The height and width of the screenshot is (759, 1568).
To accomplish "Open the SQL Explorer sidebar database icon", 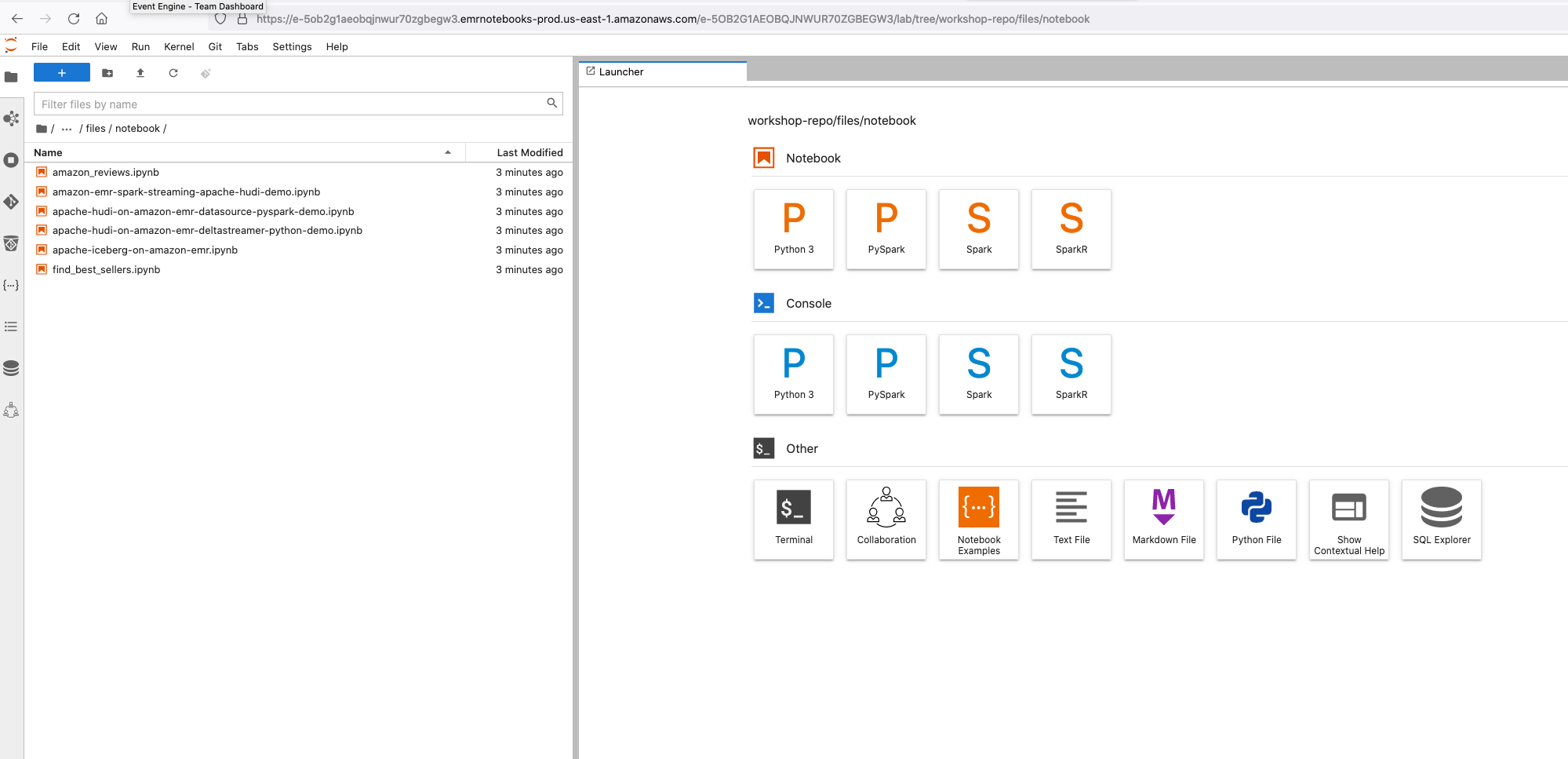I will [x=11, y=368].
